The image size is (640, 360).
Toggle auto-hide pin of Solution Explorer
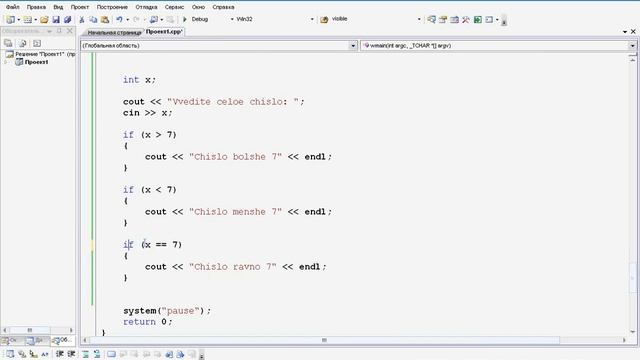(x=60, y=31)
